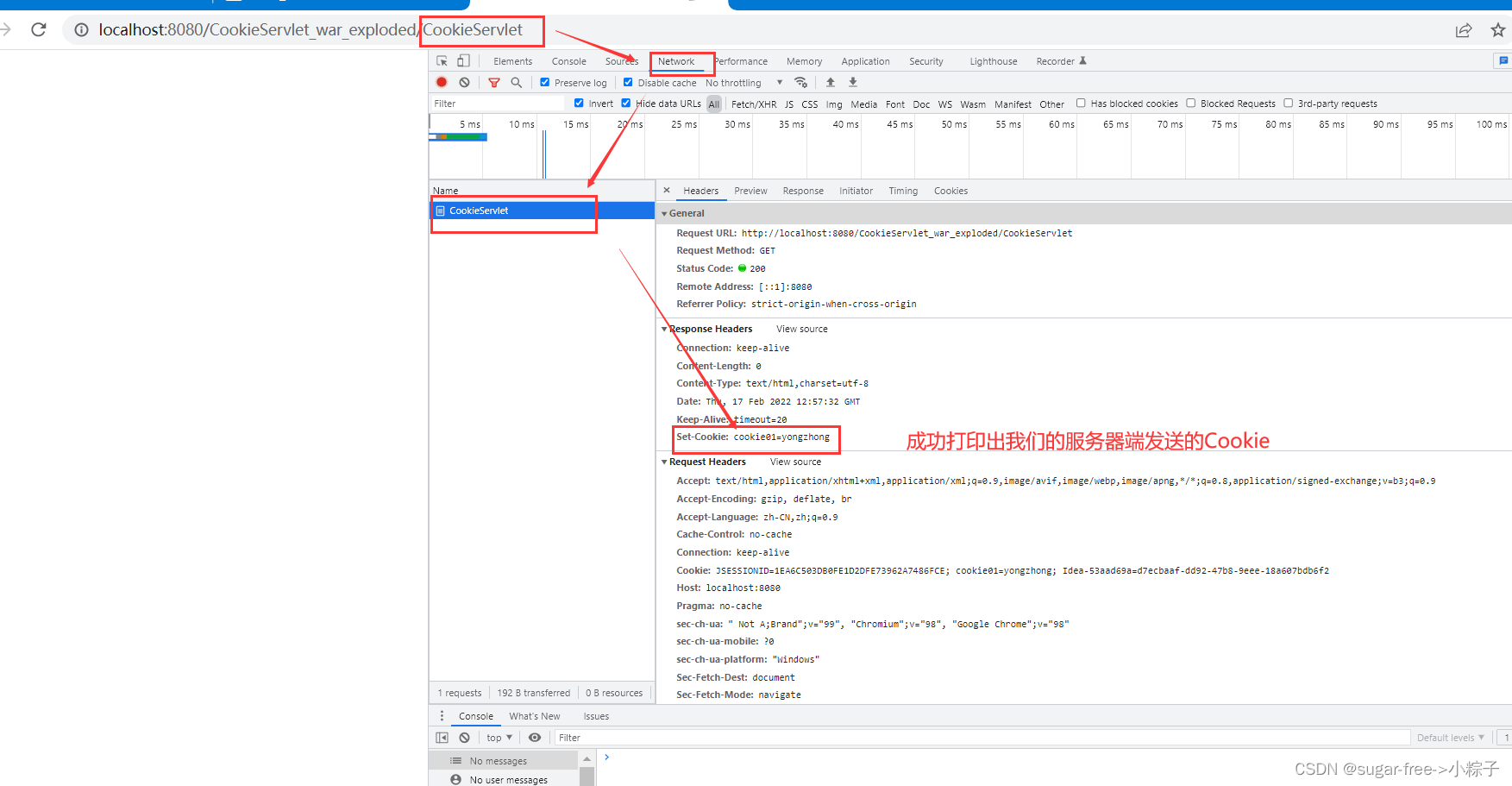Show the Preview tab of request
This screenshot has width=1512, height=786.
pos(750,191)
